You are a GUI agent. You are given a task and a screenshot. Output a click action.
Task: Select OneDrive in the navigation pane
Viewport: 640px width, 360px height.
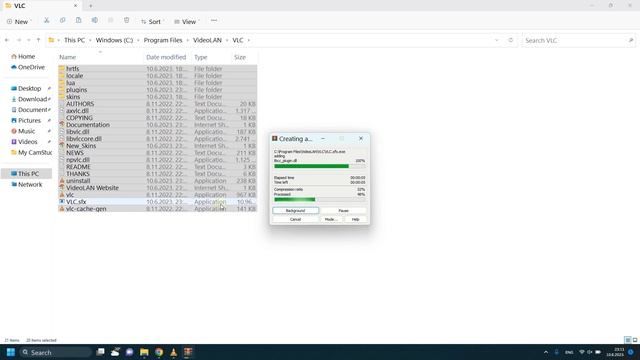pyautogui.click(x=31, y=67)
